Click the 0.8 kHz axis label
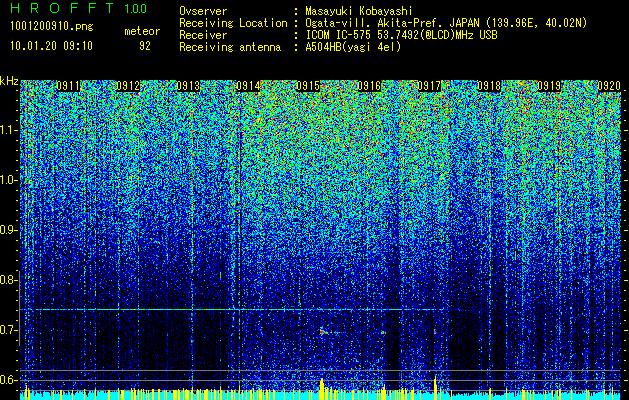 9,280
